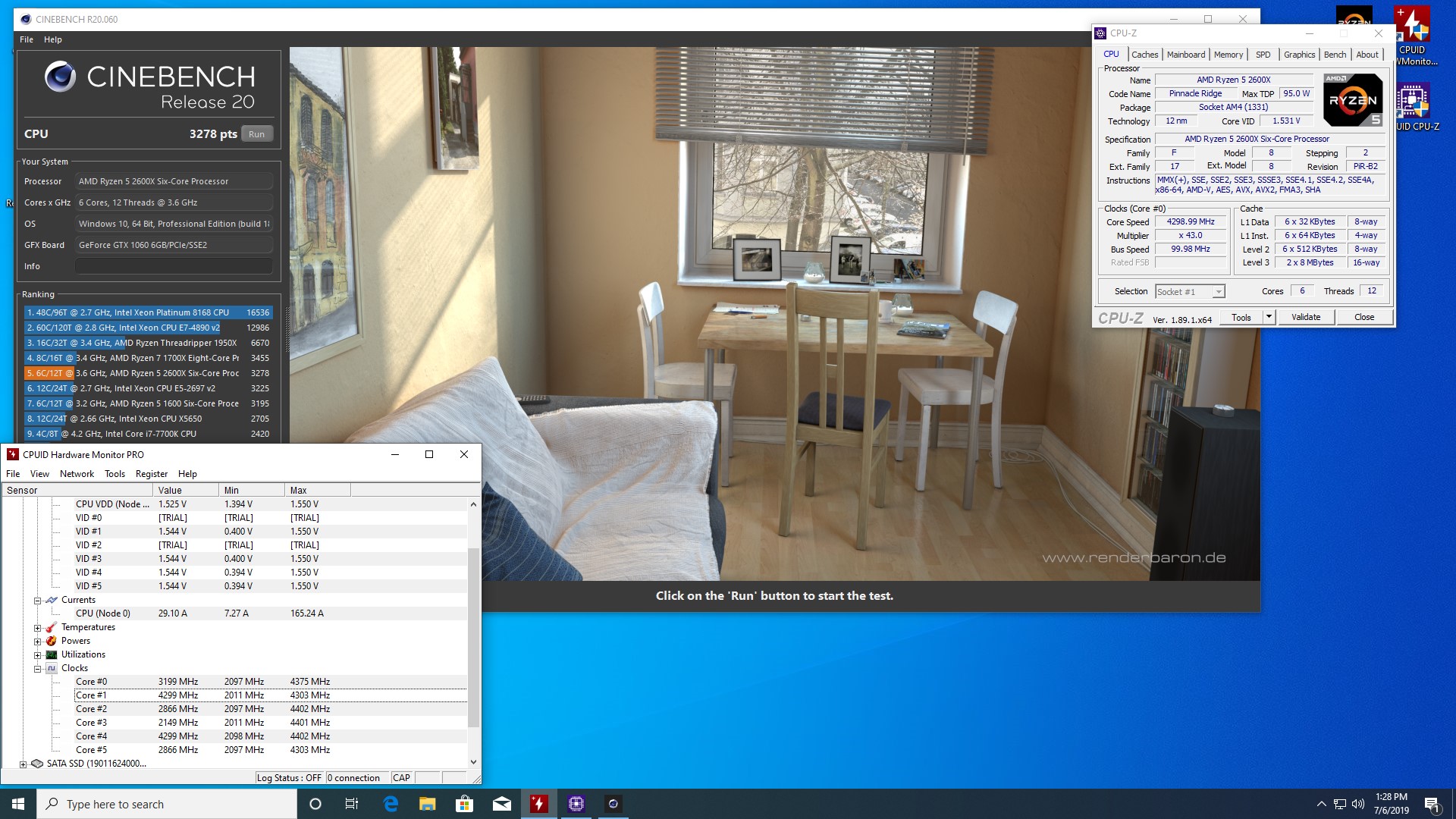
Task: Open the Hardware Monitor Register menu
Action: coord(152,474)
